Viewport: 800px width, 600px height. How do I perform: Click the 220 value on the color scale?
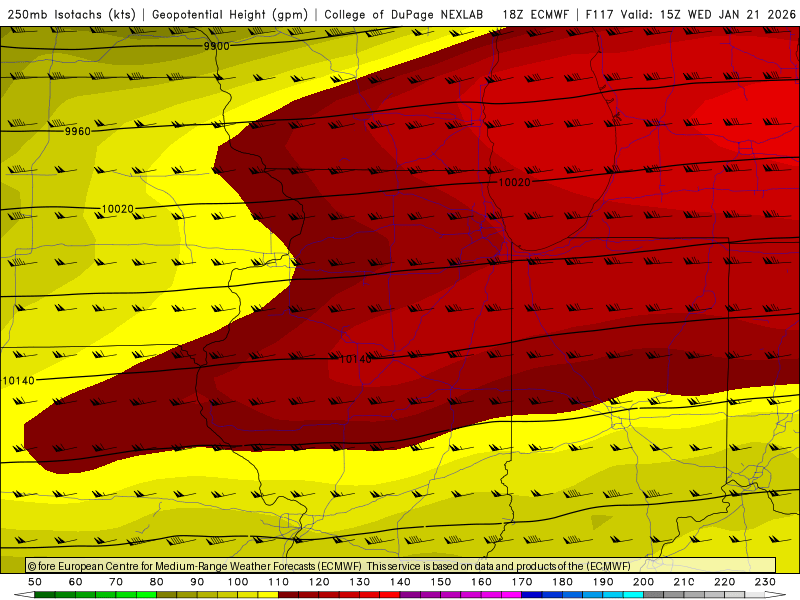(x=724, y=582)
